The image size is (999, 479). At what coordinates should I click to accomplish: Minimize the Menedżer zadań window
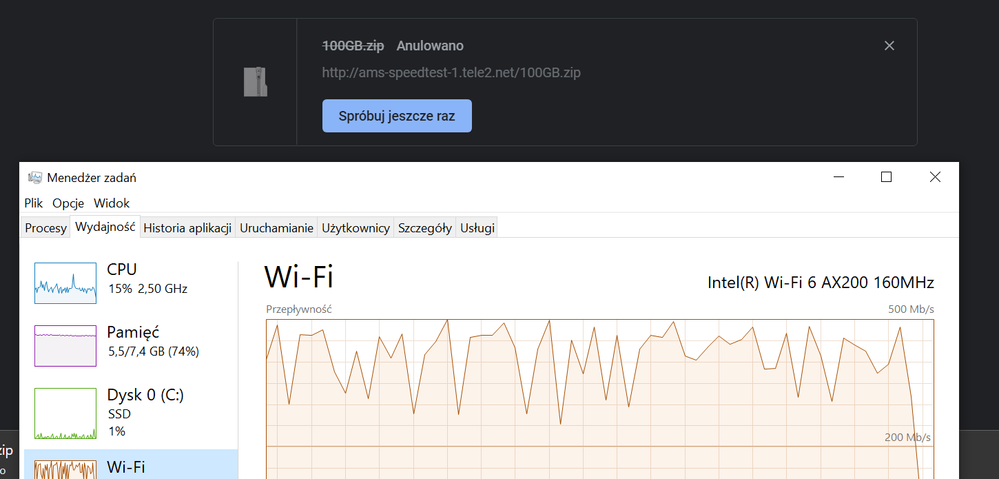click(837, 177)
